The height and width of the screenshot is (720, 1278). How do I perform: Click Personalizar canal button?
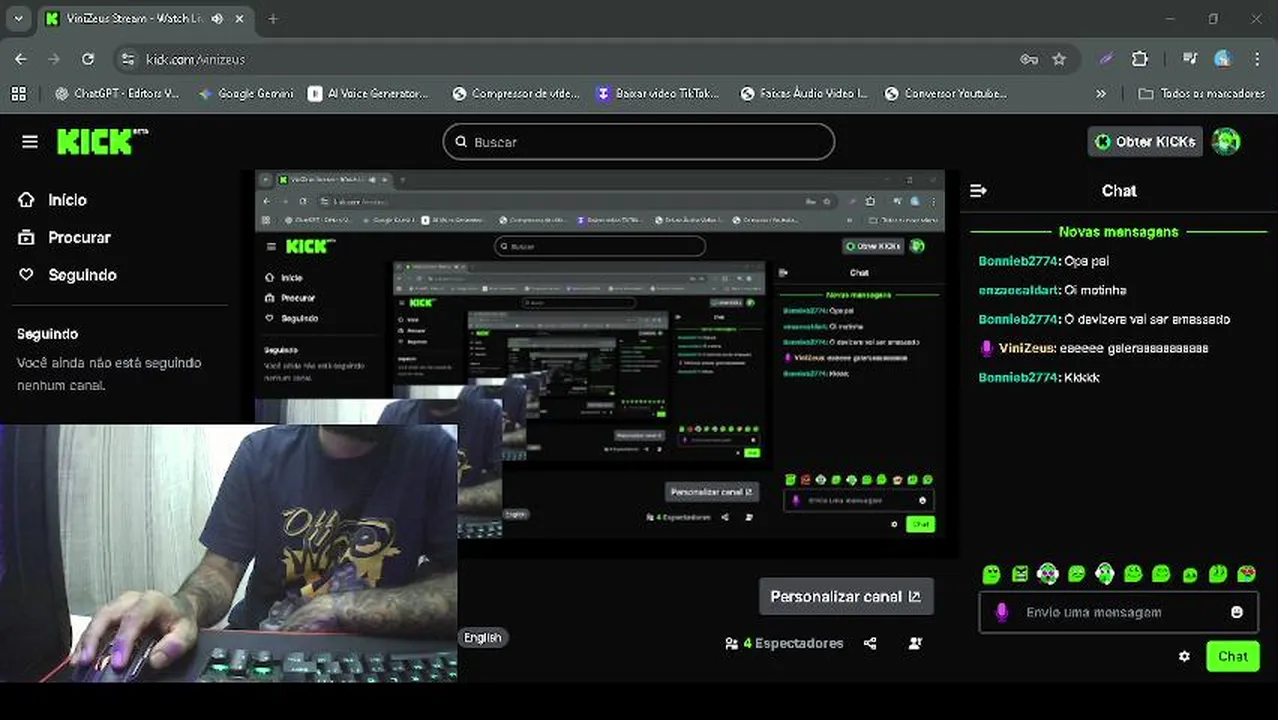tap(846, 596)
